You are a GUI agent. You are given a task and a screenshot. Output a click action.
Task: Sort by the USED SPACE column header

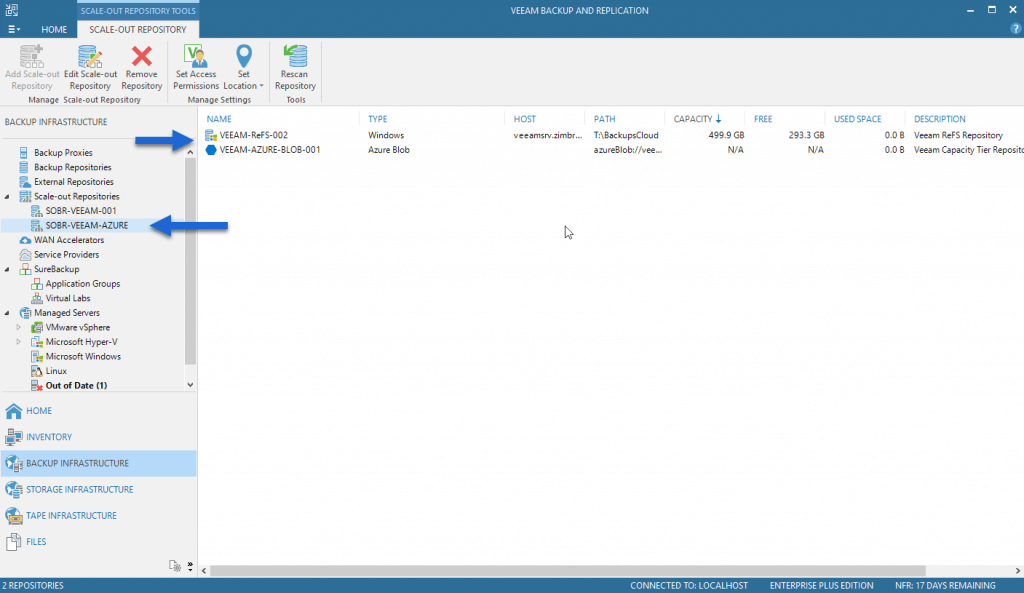[857, 119]
